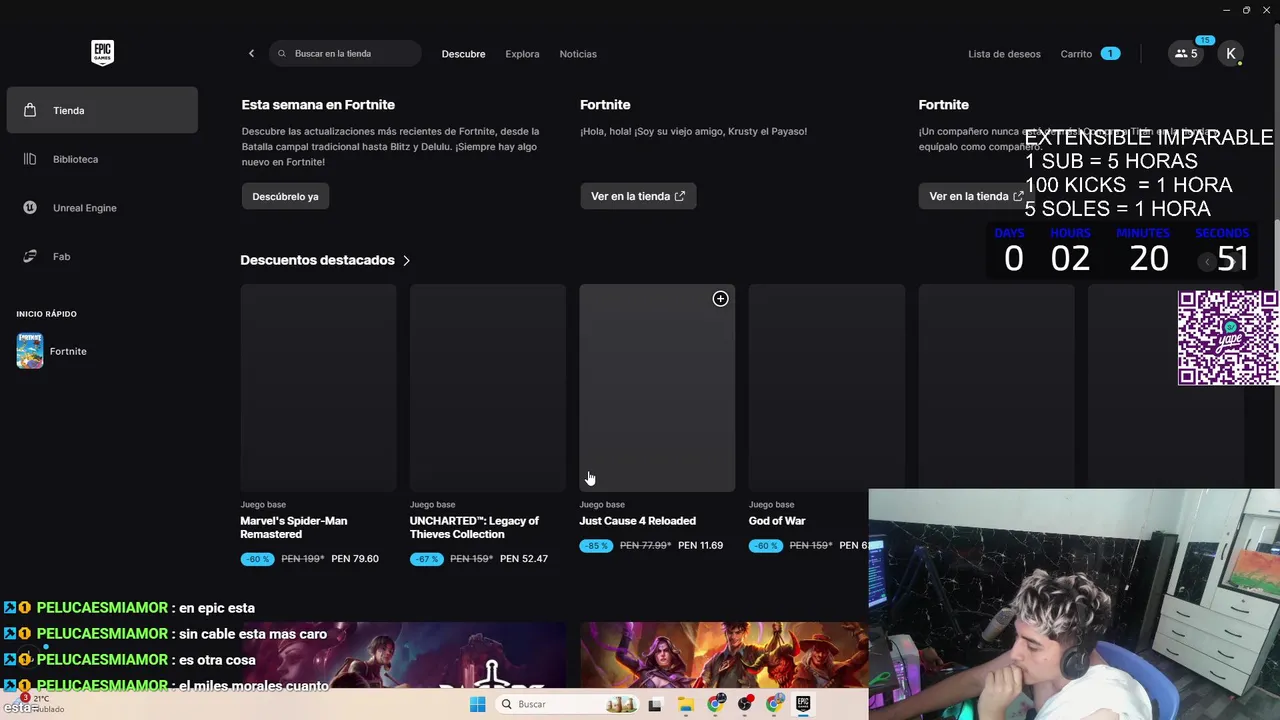Click the PEN 52.47 price
This screenshot has height=720, width=1280.
click(x=524, y=559)
